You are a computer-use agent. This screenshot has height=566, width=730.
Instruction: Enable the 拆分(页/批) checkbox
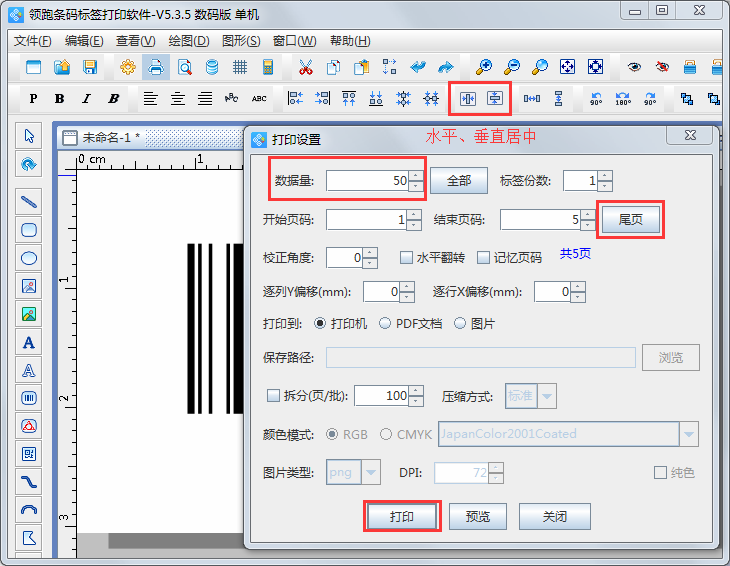coord(275,395)
